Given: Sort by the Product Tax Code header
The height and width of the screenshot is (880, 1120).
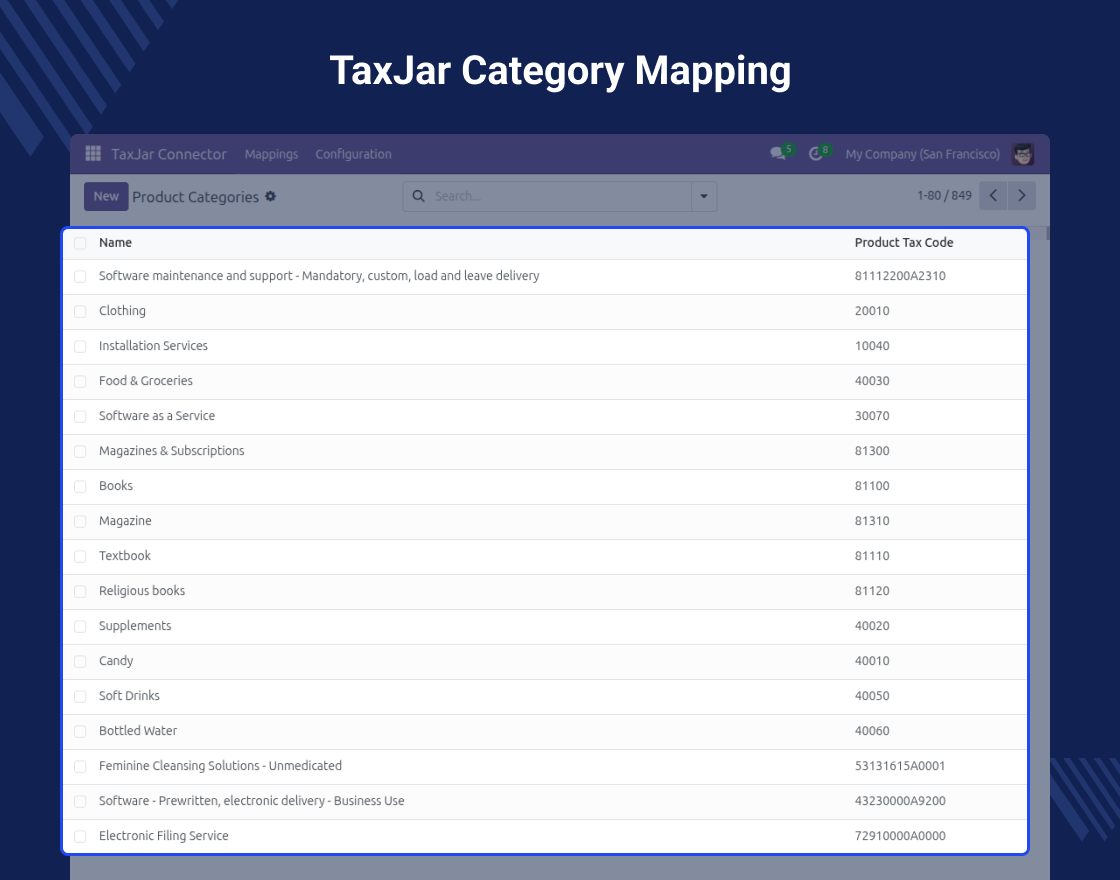Looking at the screenshot, I should point(904,243).
